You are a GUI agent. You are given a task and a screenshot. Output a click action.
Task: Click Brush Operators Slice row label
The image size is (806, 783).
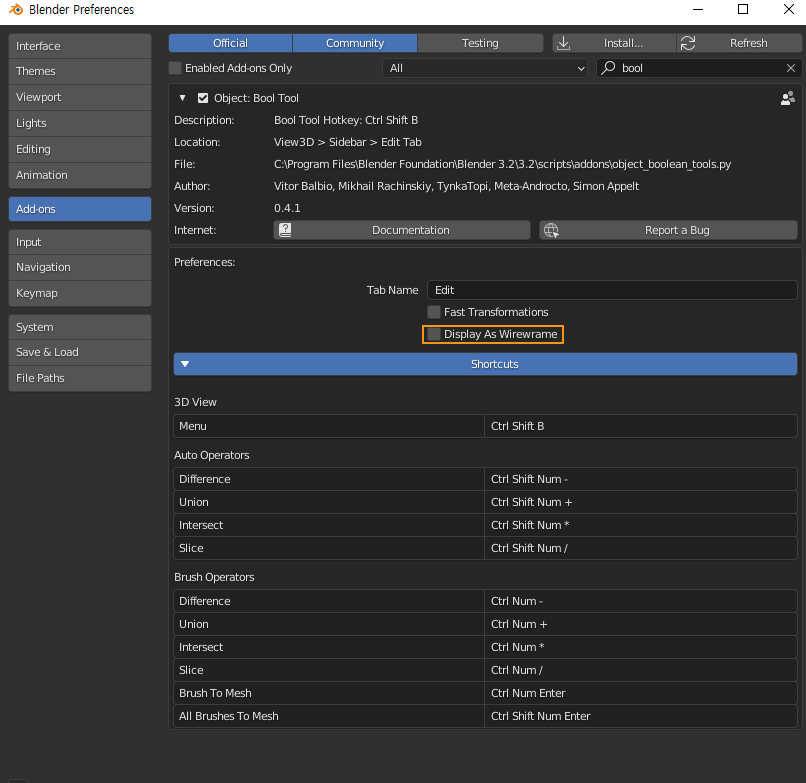click(329, 670)
